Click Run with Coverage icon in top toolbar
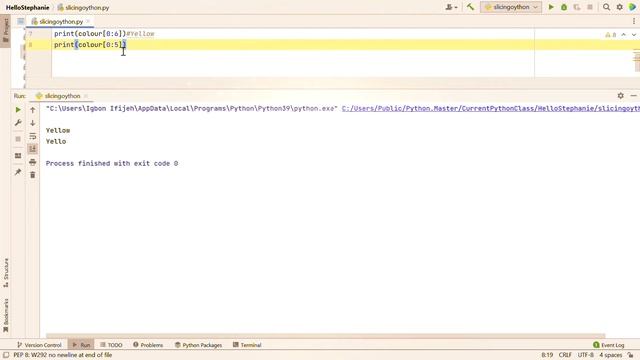Screen dimensions: 640x360 (577, 7)
